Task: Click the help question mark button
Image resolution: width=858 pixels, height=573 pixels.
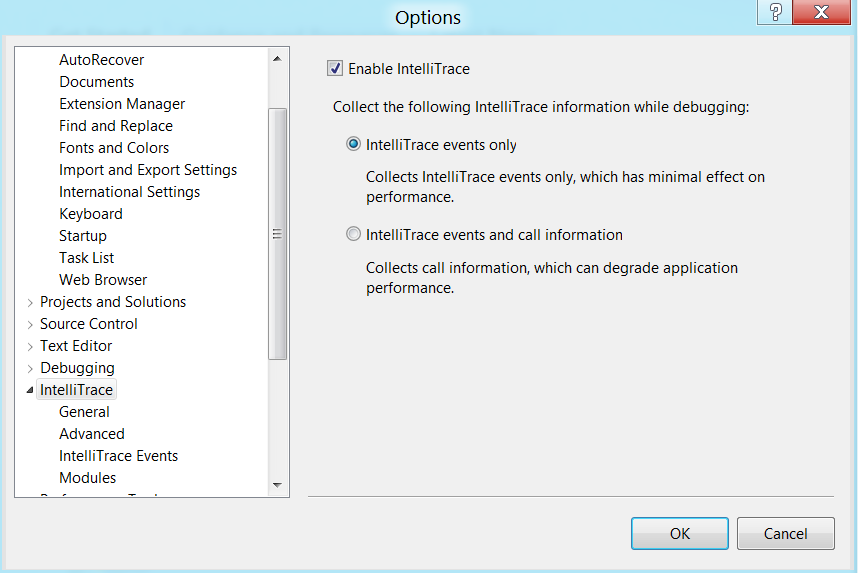Action: [x=775, y=12]
